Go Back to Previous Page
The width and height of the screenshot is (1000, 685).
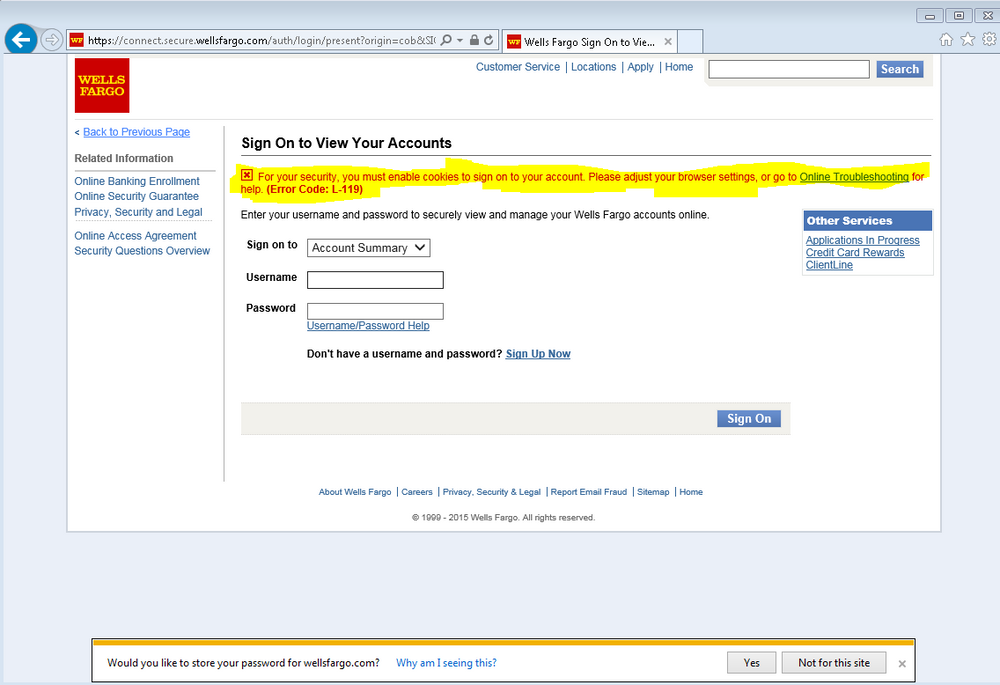[x=136, y=132]
